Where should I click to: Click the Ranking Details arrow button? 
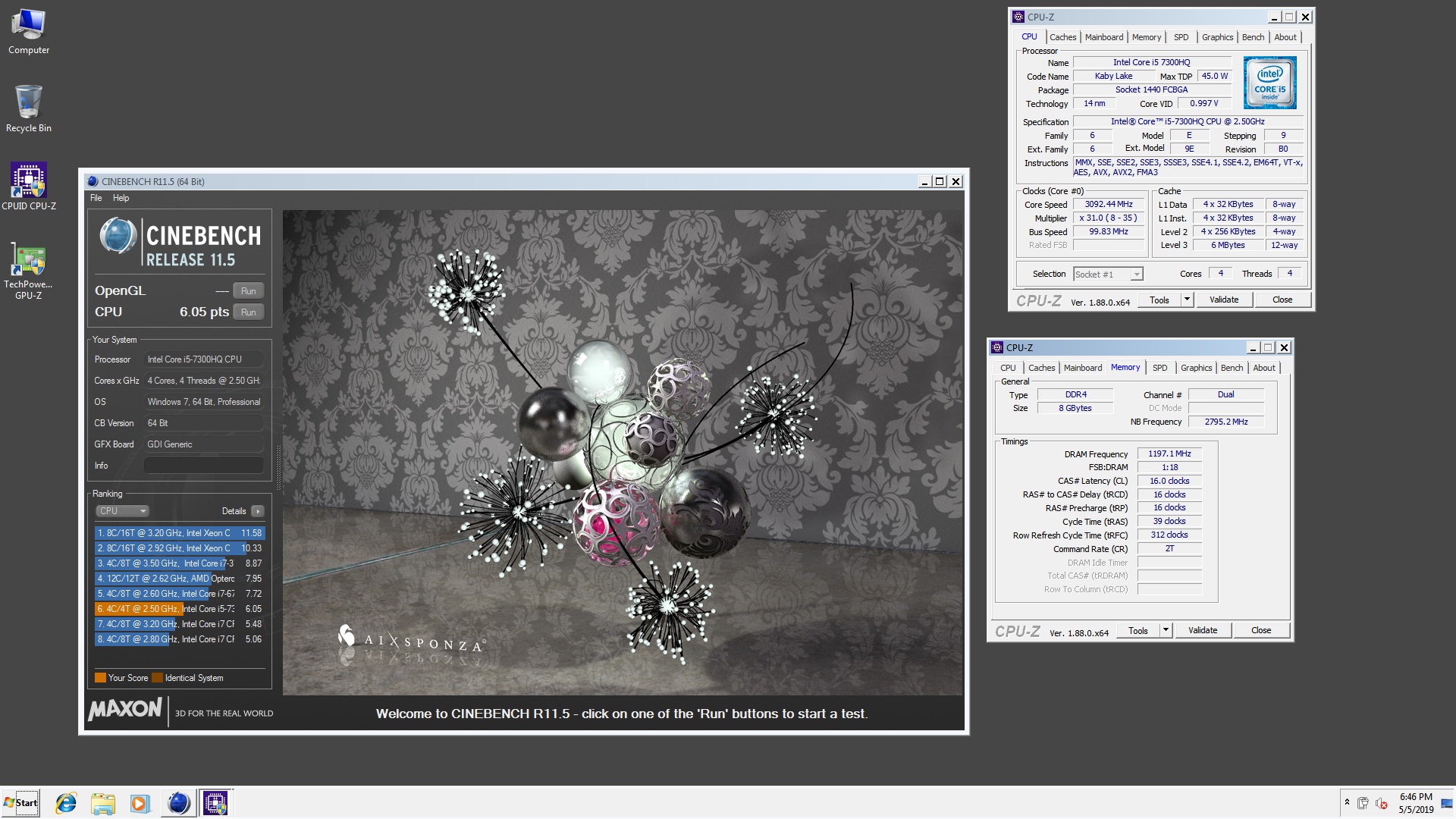pos(258,511)
